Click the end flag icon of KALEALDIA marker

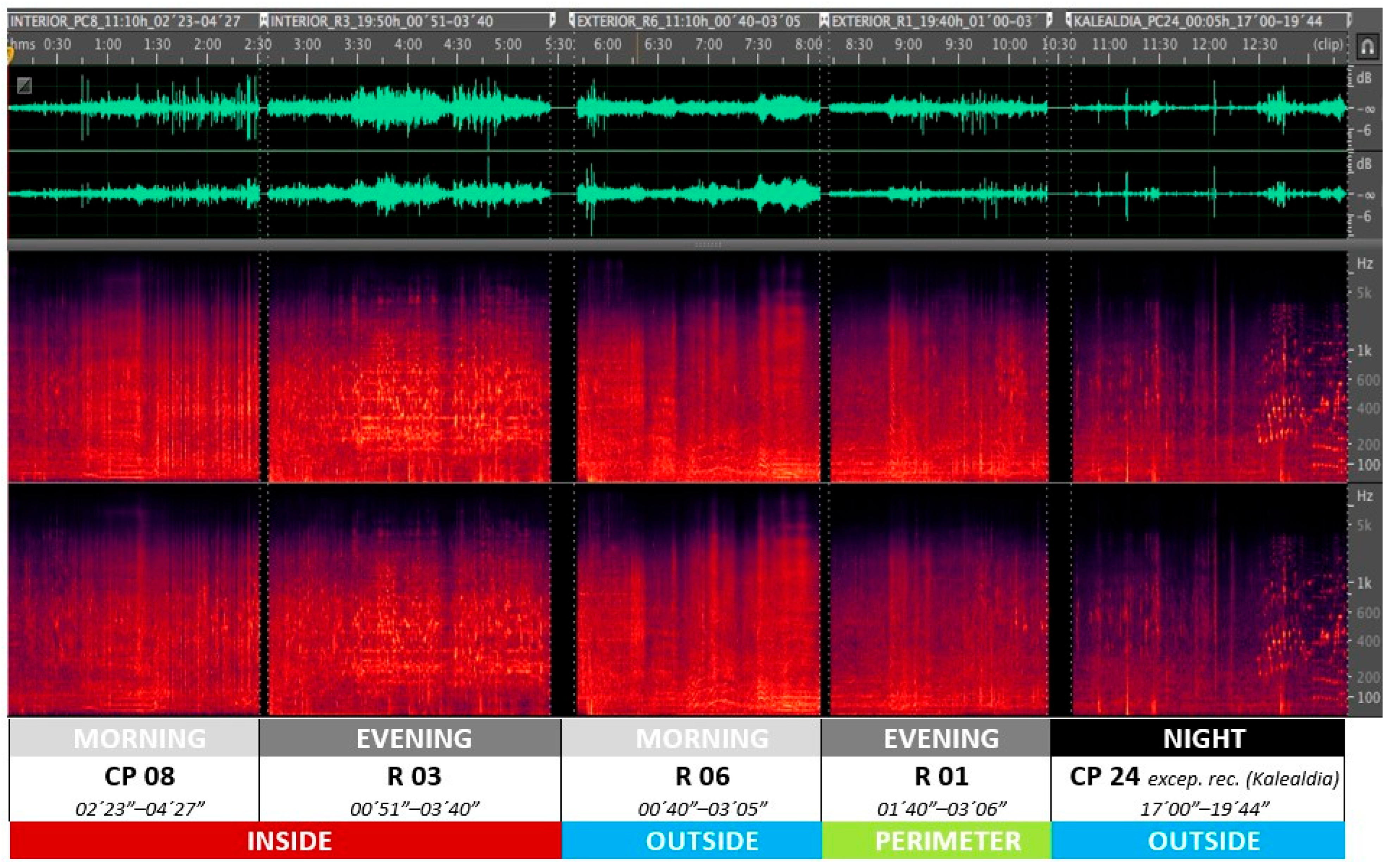click(x=1349, y=21)
